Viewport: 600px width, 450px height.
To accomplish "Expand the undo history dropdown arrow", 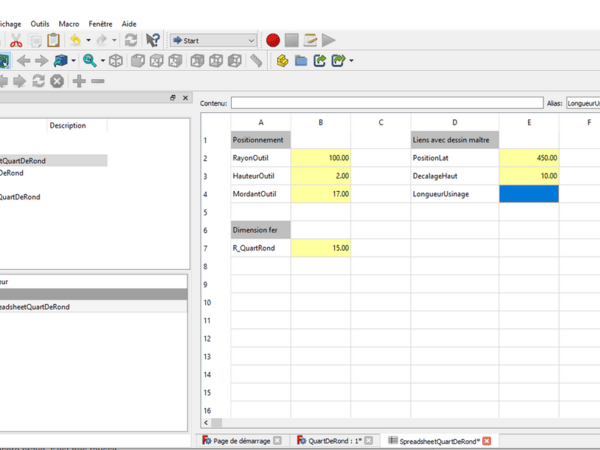I will click(89, 40).
